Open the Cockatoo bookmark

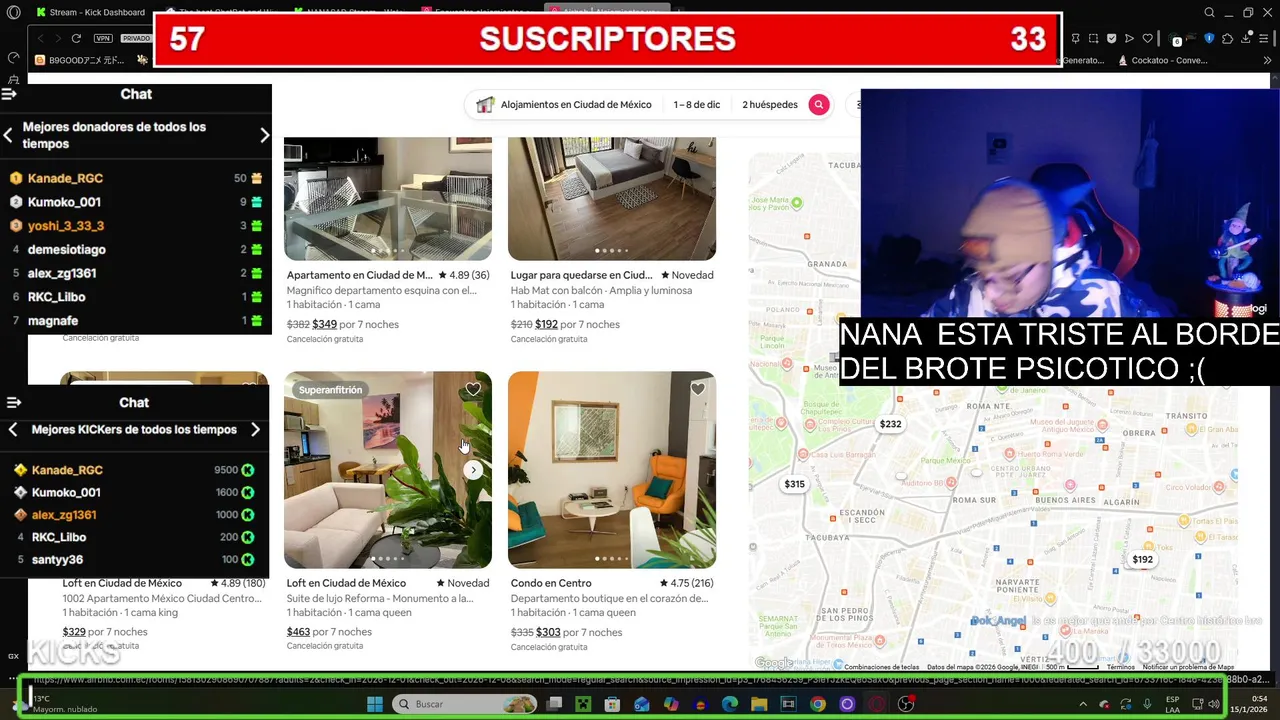click(1162, 60)
